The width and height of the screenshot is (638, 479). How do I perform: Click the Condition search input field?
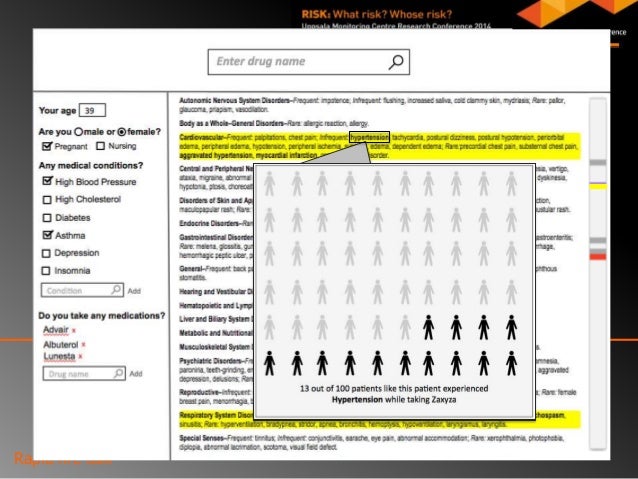(82, 290)
